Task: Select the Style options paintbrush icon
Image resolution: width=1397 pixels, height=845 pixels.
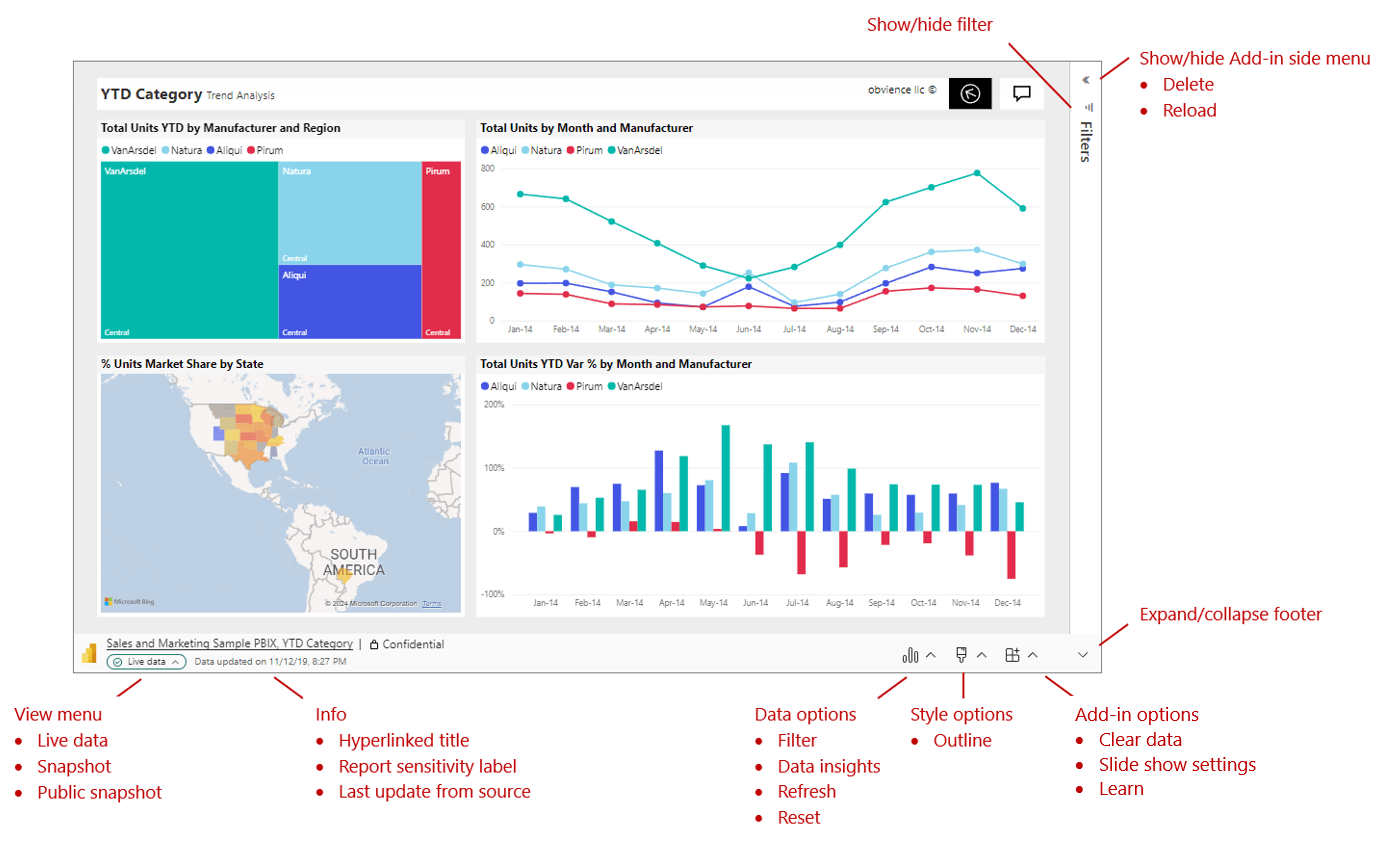Action: pyautogui.click(x=960, y=656)
